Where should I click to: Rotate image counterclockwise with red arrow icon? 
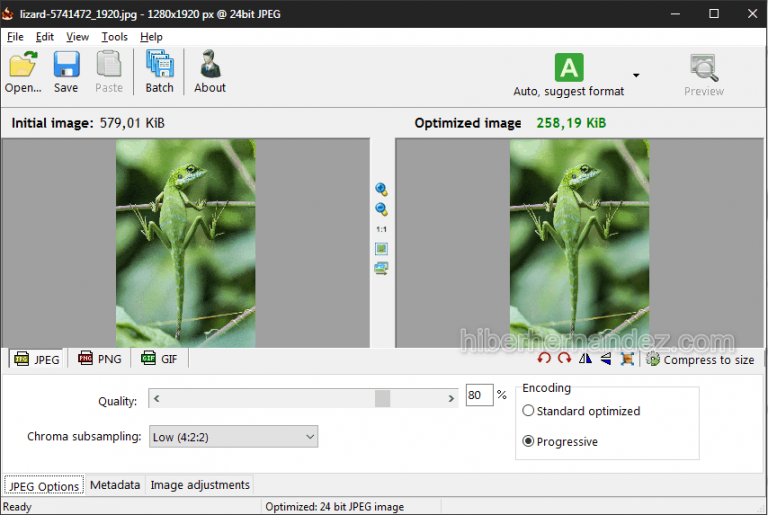click(x=545, y=359)
